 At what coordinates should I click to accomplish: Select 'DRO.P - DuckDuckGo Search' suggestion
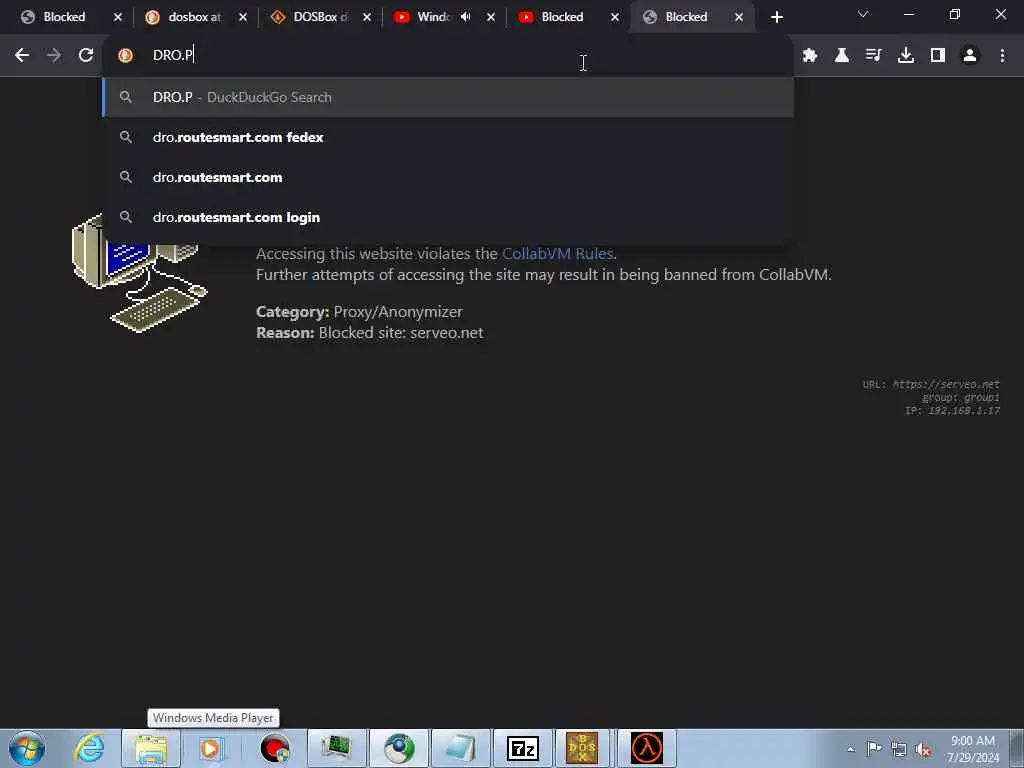point(448,97)
